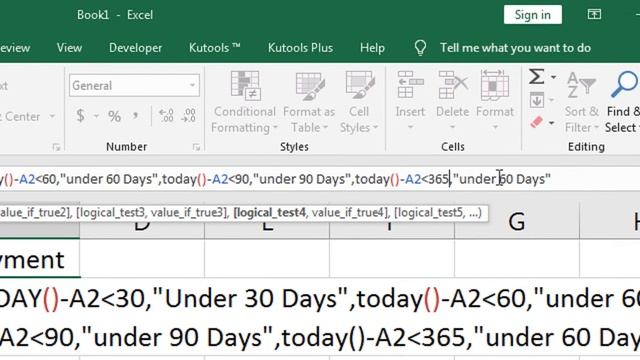Expand the AutoSum dropdown arrow

pos(553,77)
